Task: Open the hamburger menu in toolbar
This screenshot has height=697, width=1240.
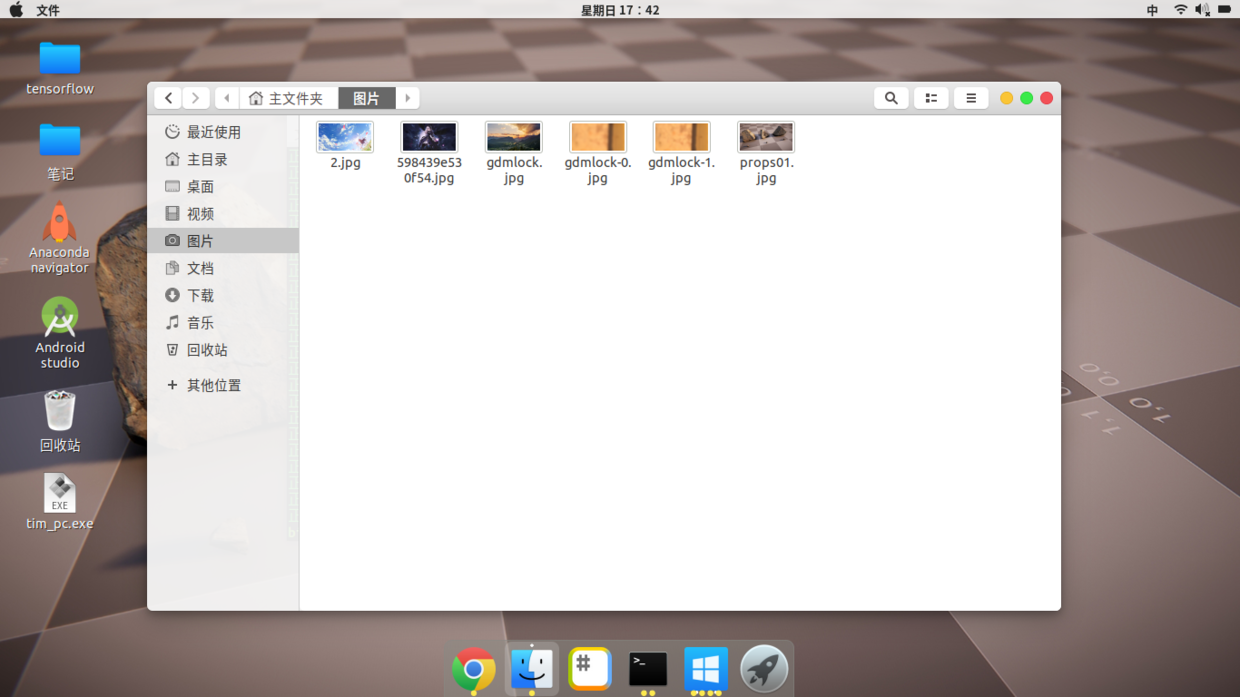Action: pyautogui.click(x=970, y=98)
